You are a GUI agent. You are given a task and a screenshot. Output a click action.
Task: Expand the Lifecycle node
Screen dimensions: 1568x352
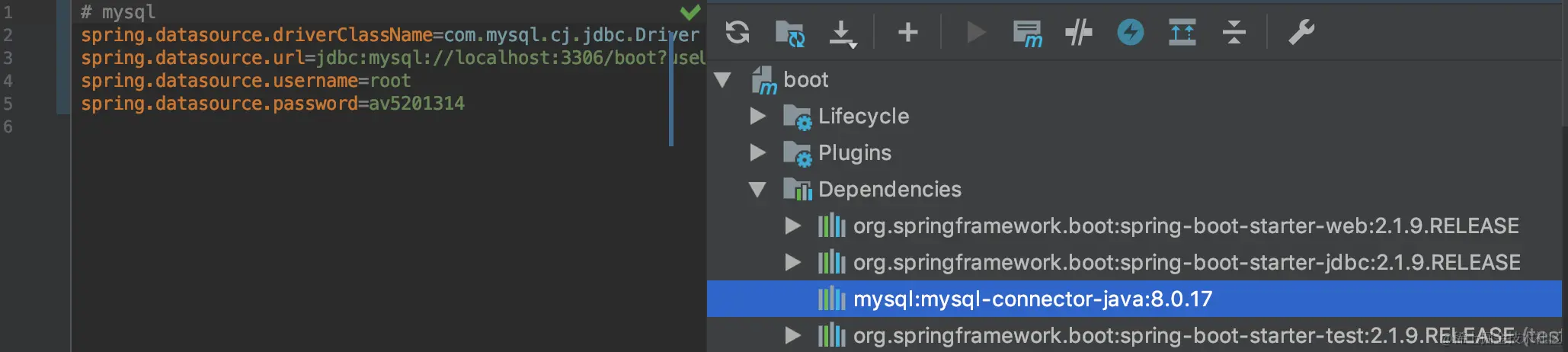coord(757,116)
